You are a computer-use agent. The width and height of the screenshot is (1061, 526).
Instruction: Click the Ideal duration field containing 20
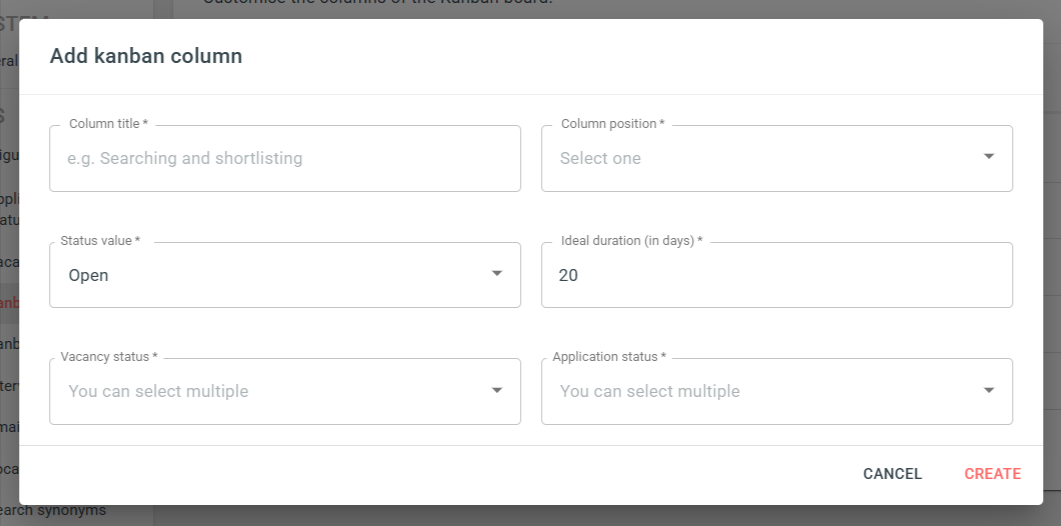click(x=777, y=275)
